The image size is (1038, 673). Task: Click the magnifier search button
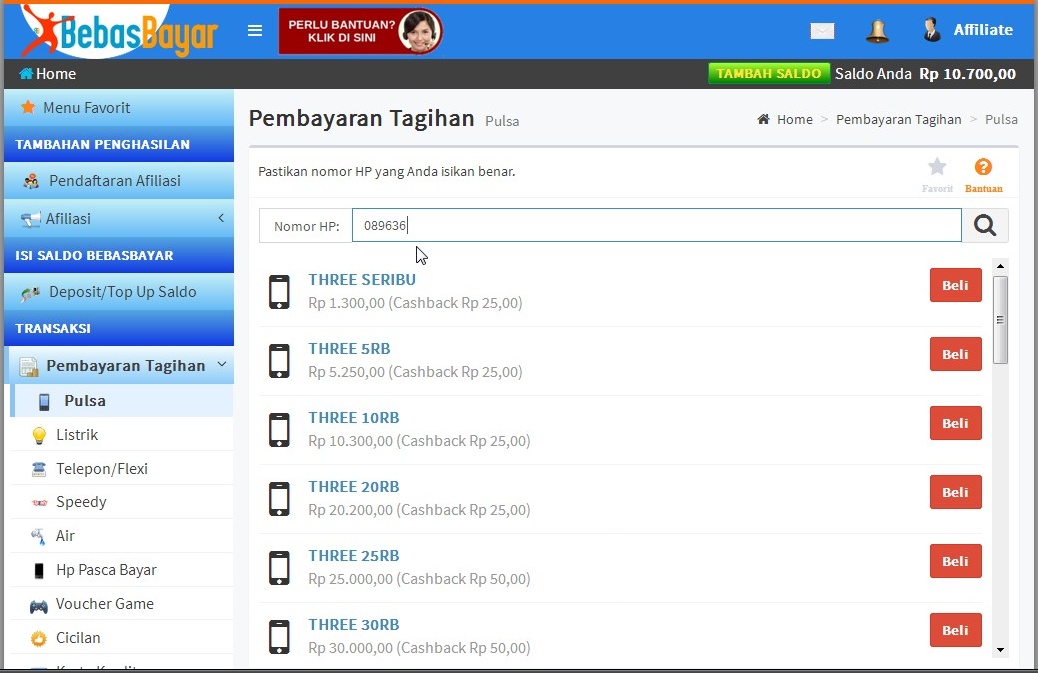[985, 225]
